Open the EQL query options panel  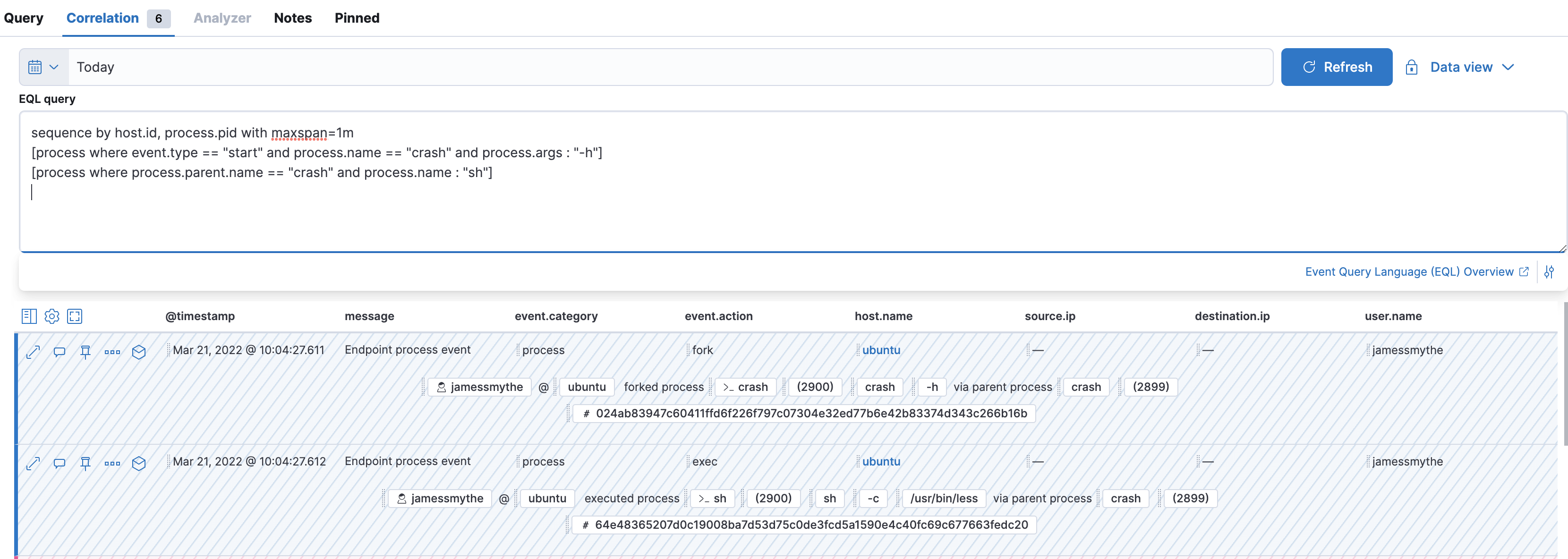1550,272
